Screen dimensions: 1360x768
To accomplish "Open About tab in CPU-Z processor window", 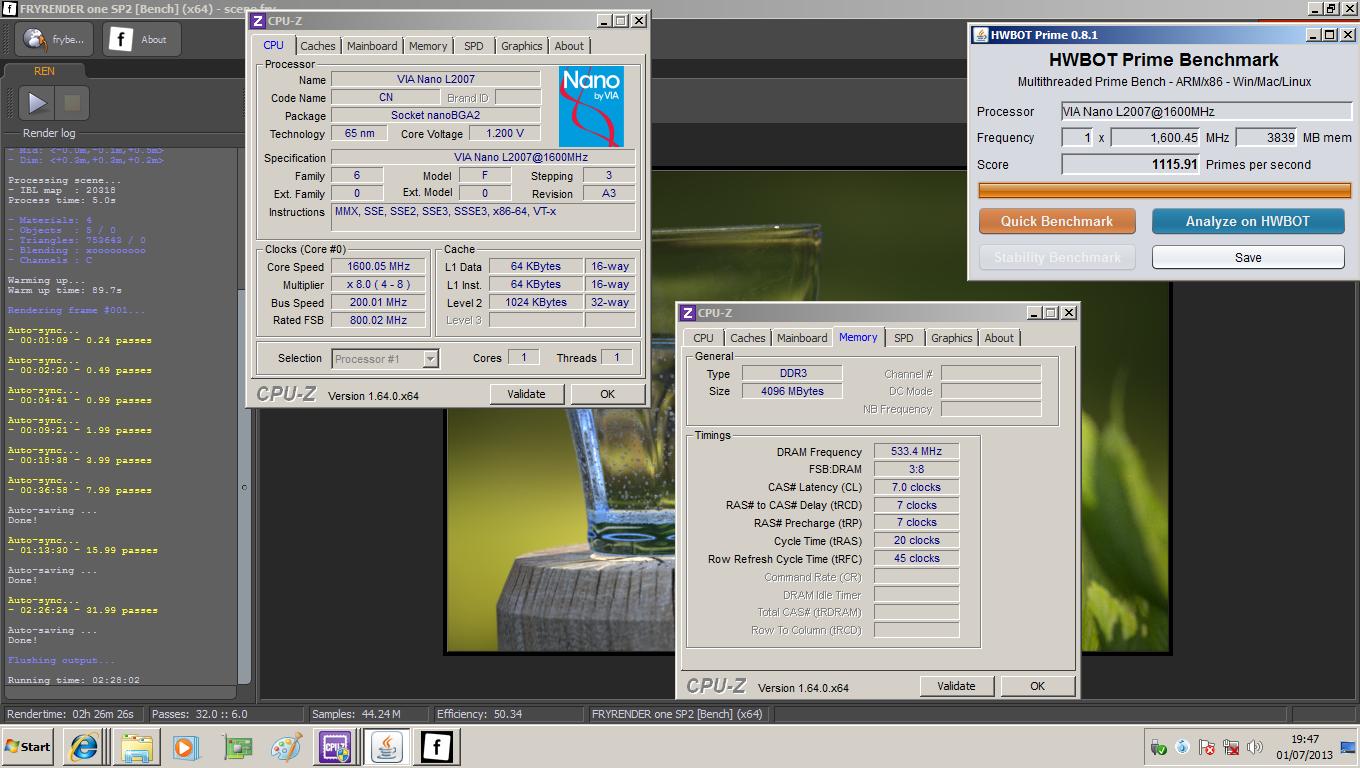I will (x=569, y=46).
